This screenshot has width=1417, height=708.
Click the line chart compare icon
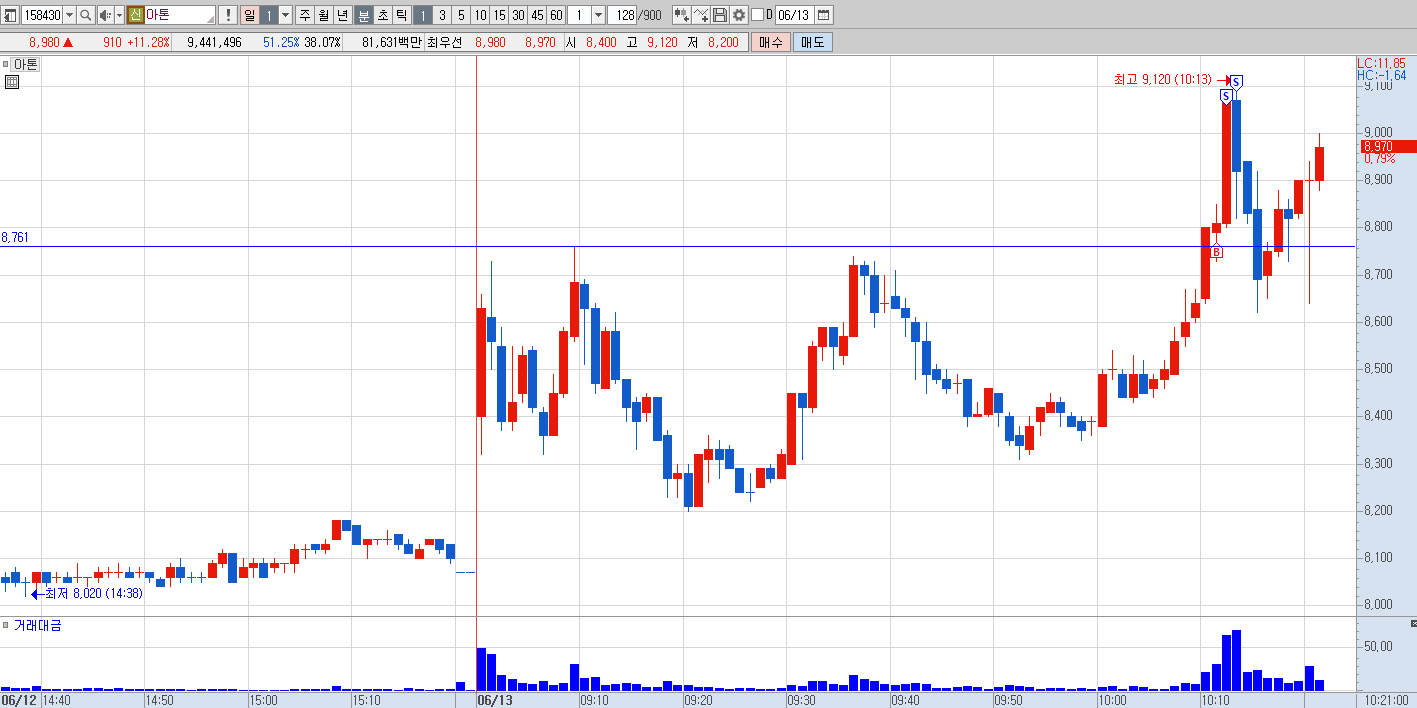pos(700,15)
